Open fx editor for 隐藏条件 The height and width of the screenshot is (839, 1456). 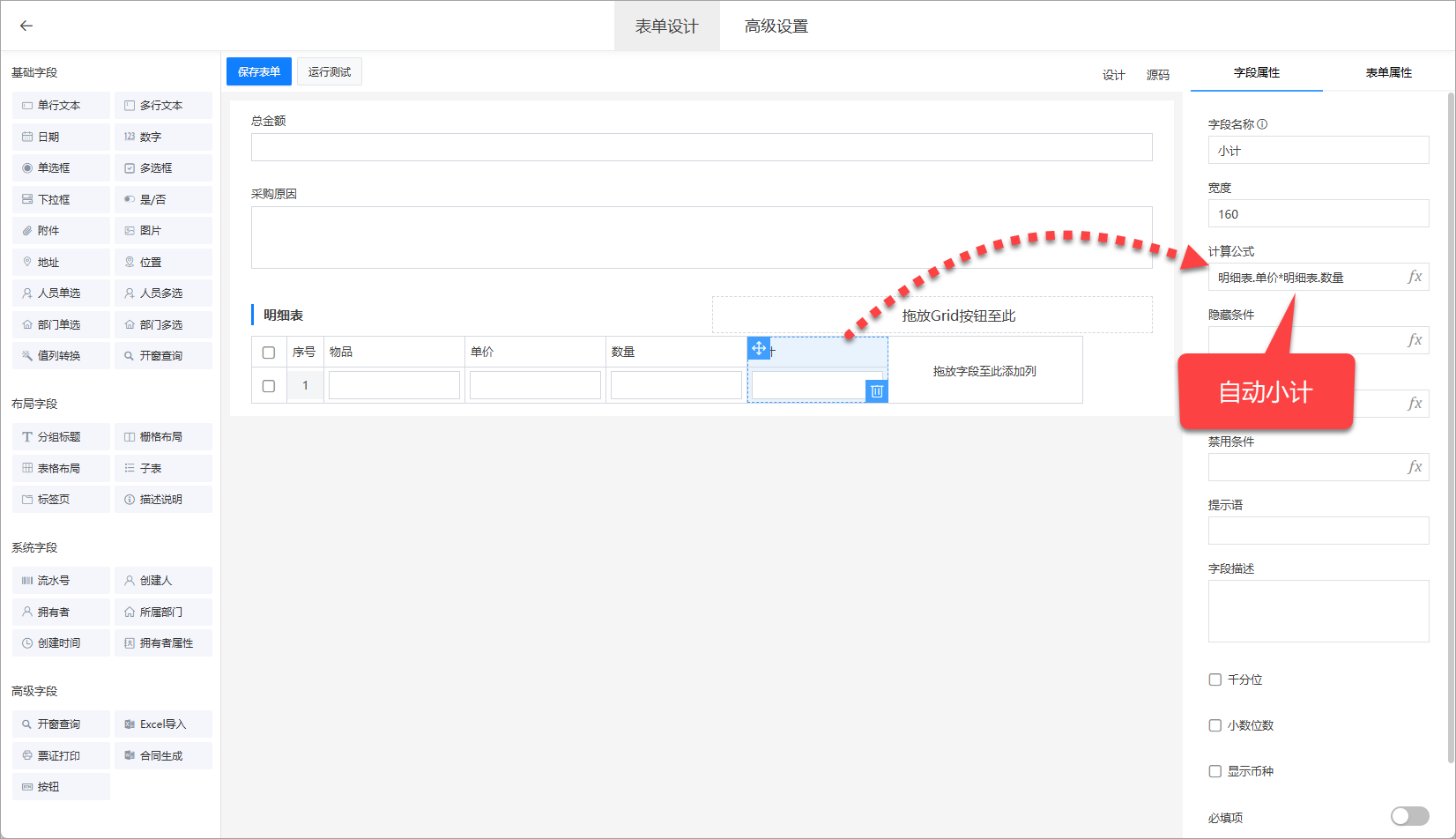(x=1415, y=340)
